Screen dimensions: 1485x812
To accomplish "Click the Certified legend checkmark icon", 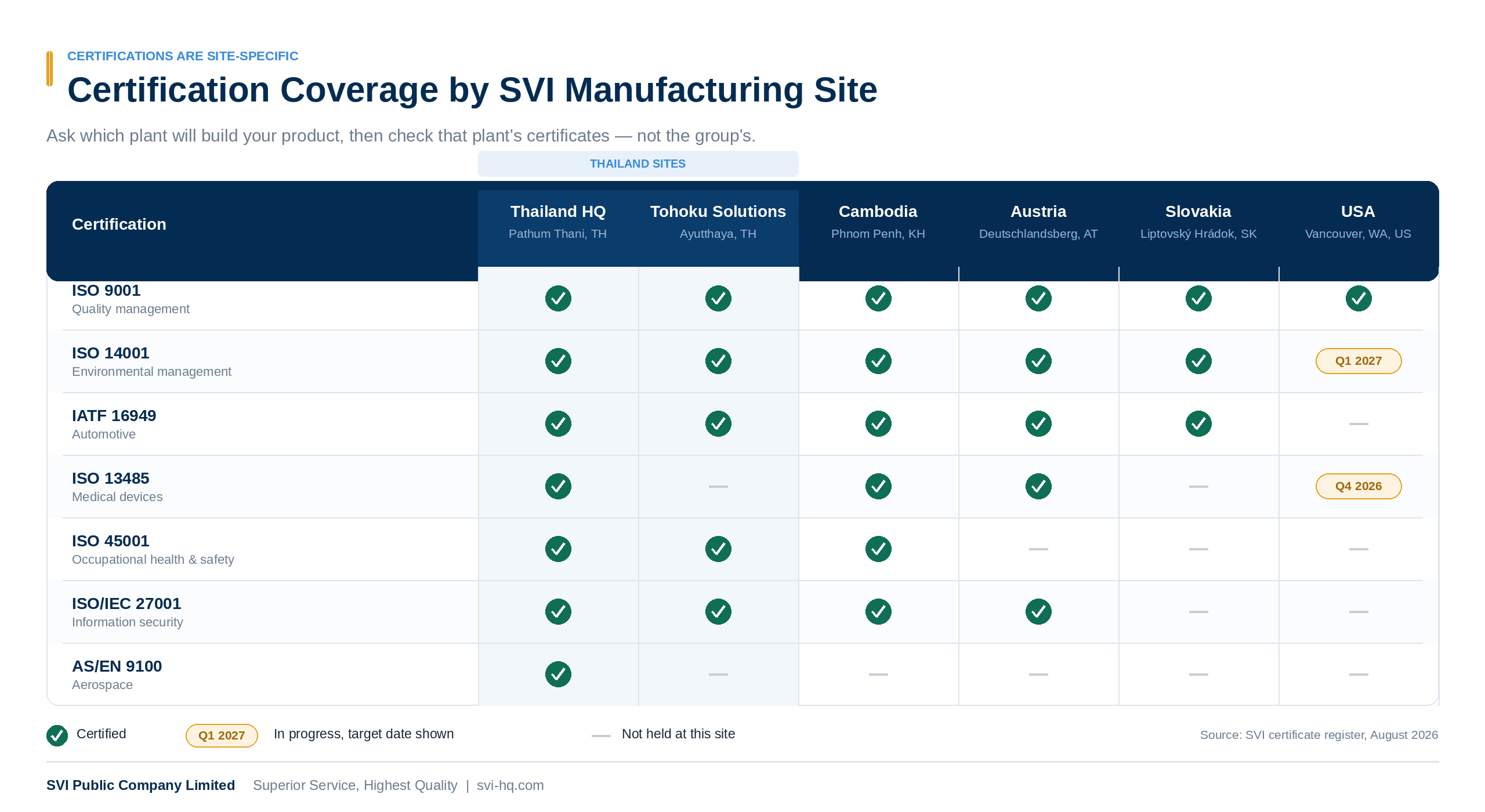I will (57, 735).
